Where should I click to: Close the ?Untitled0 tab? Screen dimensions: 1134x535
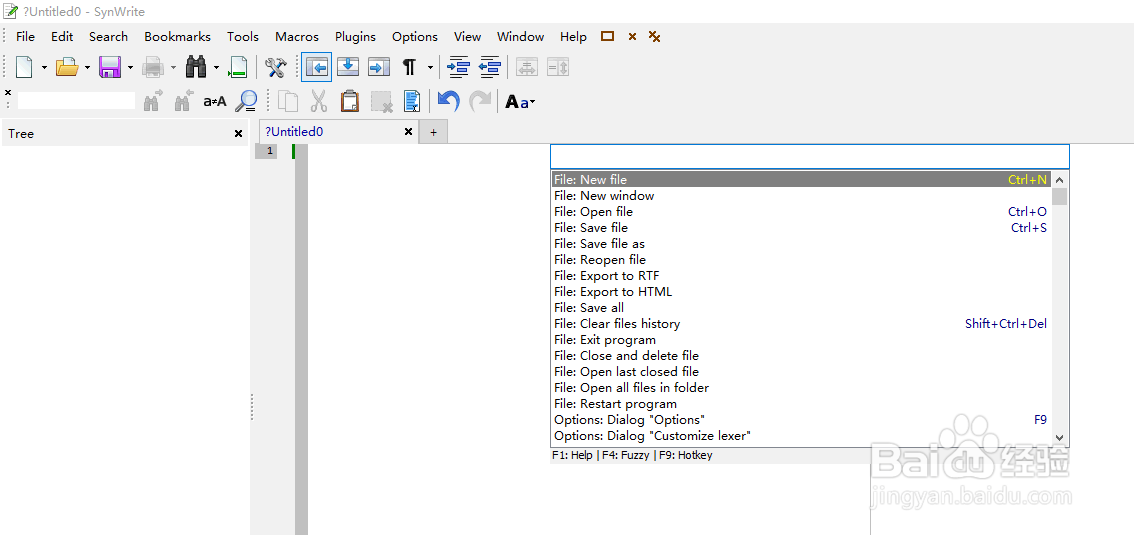click(x=408, y=132)
